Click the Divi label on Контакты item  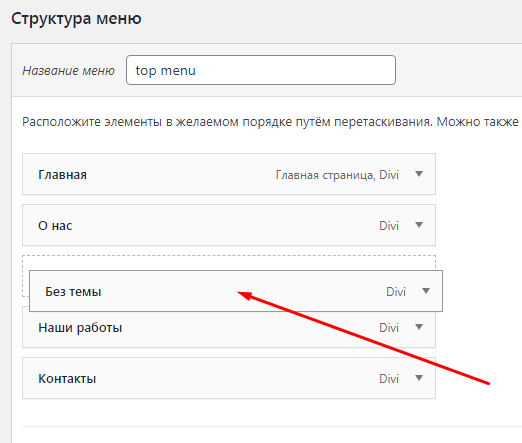[389, 379]
